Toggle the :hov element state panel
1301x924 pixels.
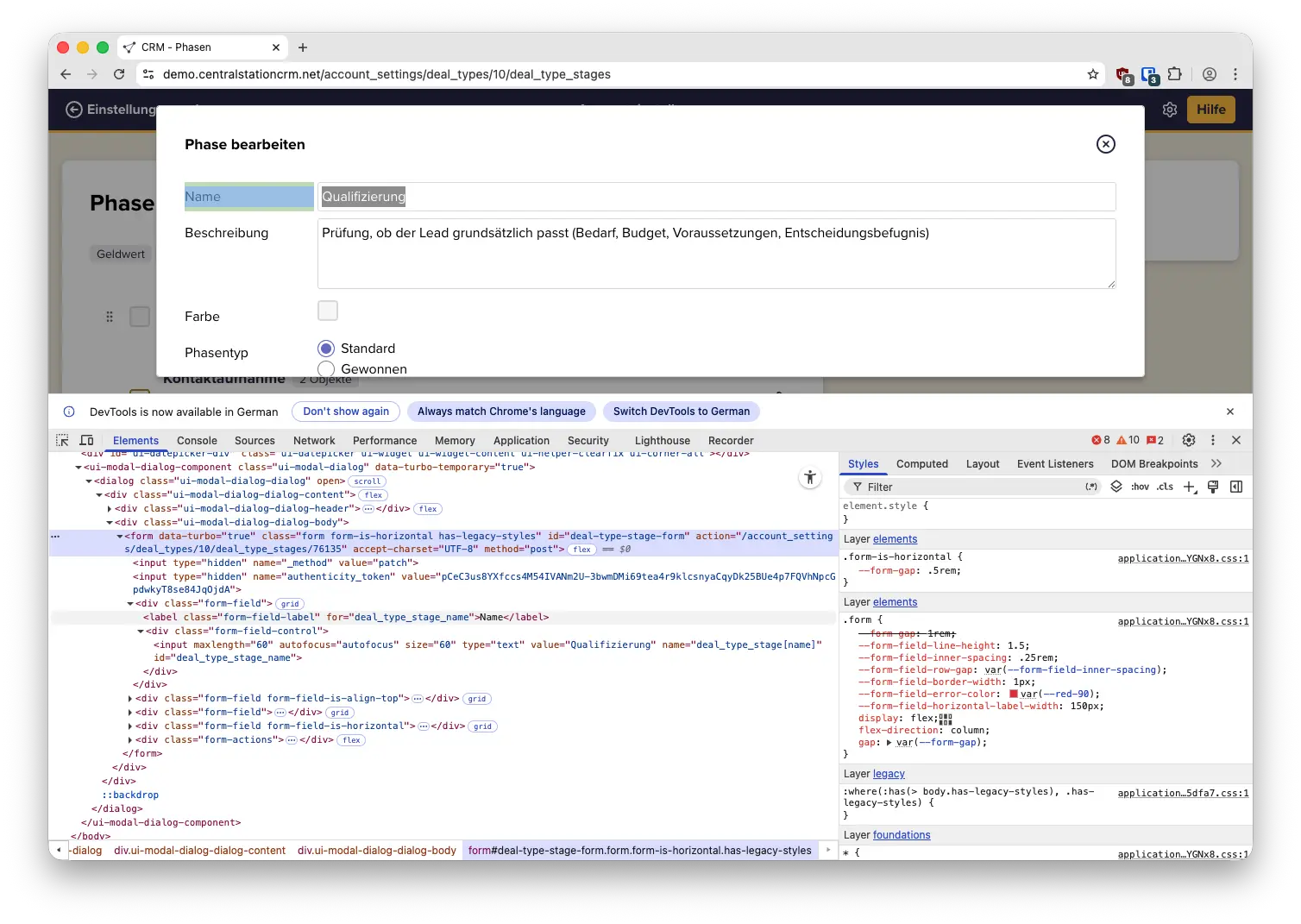[x=1140, y=487]
